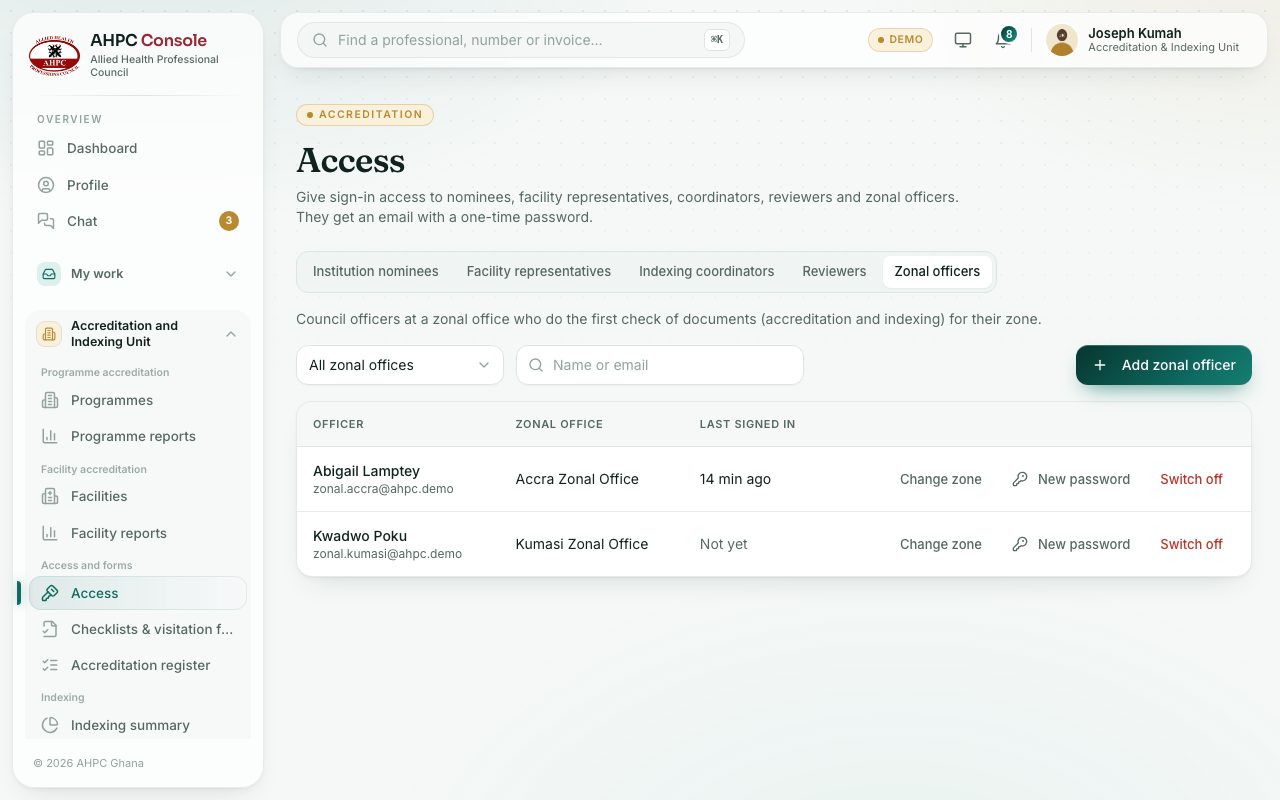Click the LAST SIGNED IN column header
The width and height of the screenshot is (1280, 800).
pyautogui.click(x=747, y=424)
